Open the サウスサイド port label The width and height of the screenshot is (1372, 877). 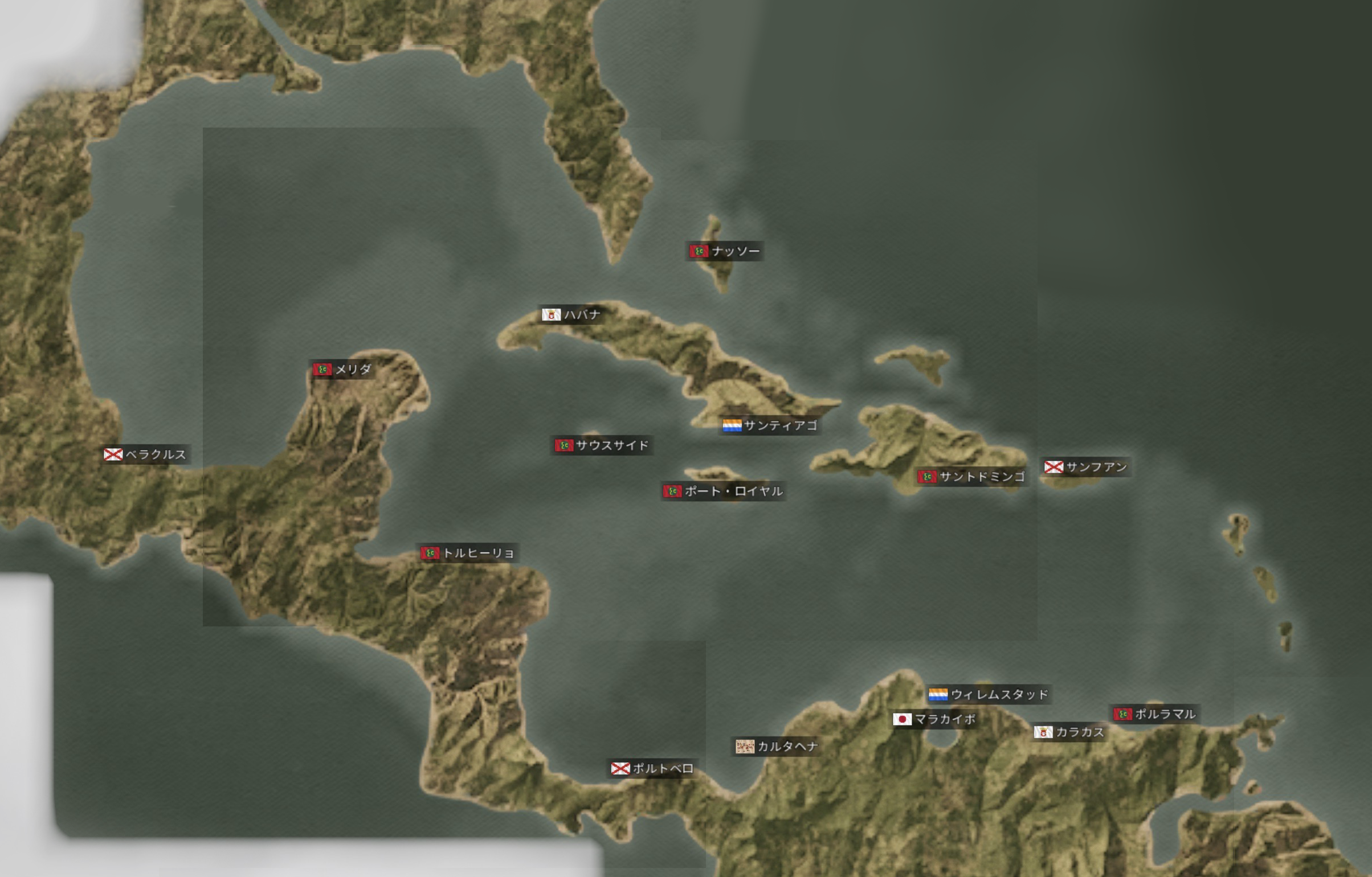click(x=612, y=445)
